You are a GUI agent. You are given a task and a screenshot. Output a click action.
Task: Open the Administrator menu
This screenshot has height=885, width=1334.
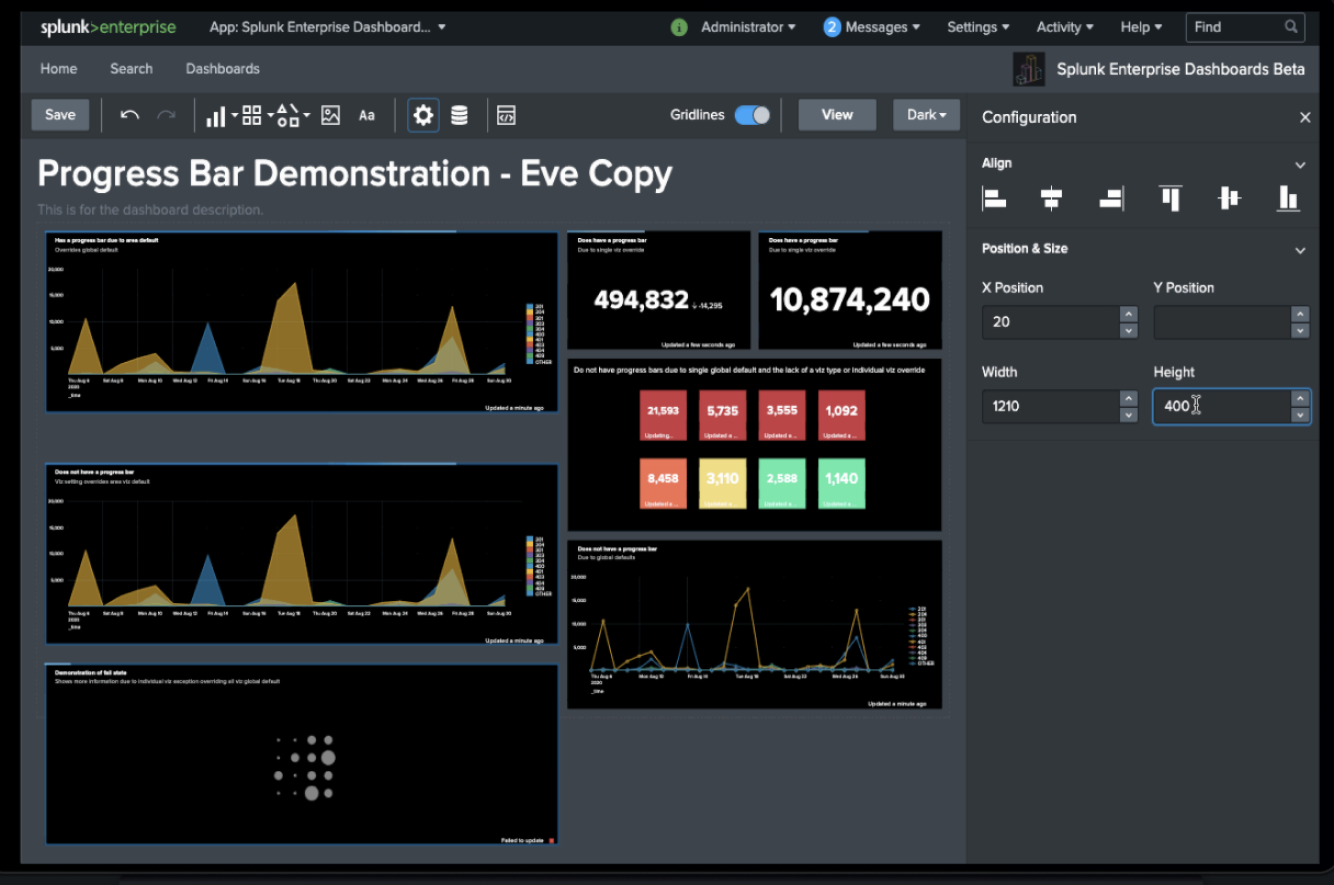[x=748, y=27]
